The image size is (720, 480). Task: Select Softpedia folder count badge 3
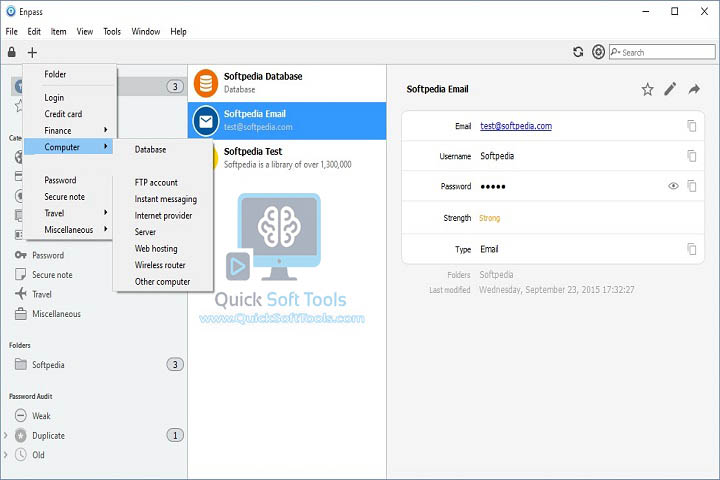pyautogui.click(x=175, y=364)
